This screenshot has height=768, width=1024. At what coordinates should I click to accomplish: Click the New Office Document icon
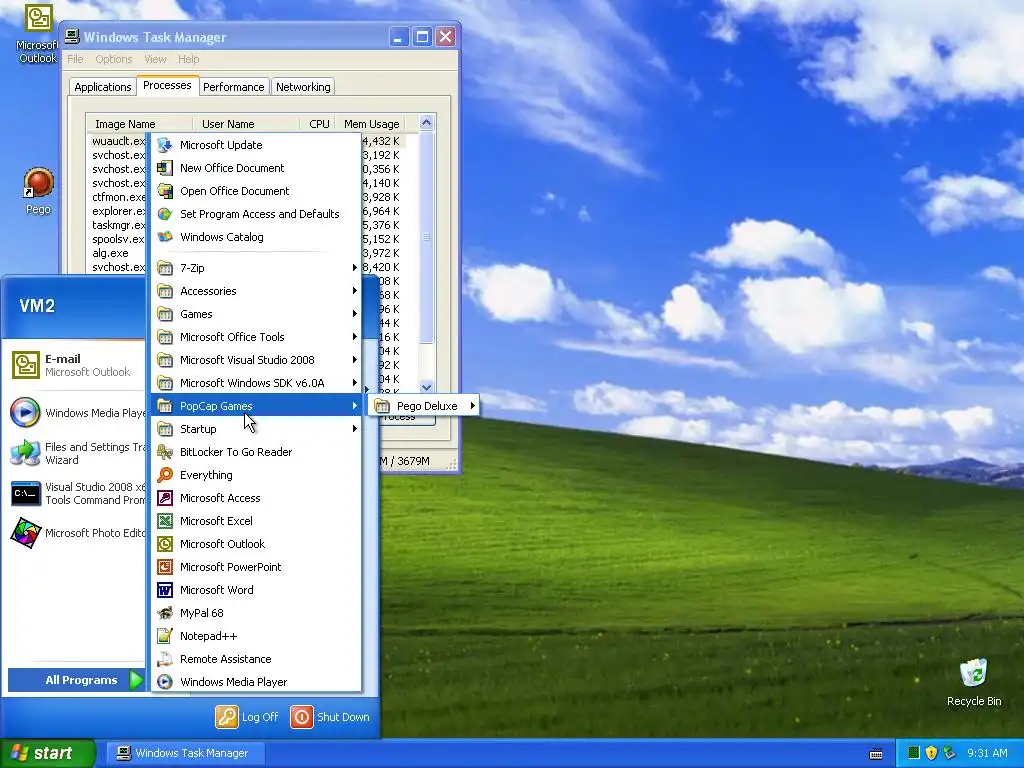[165, 168]
